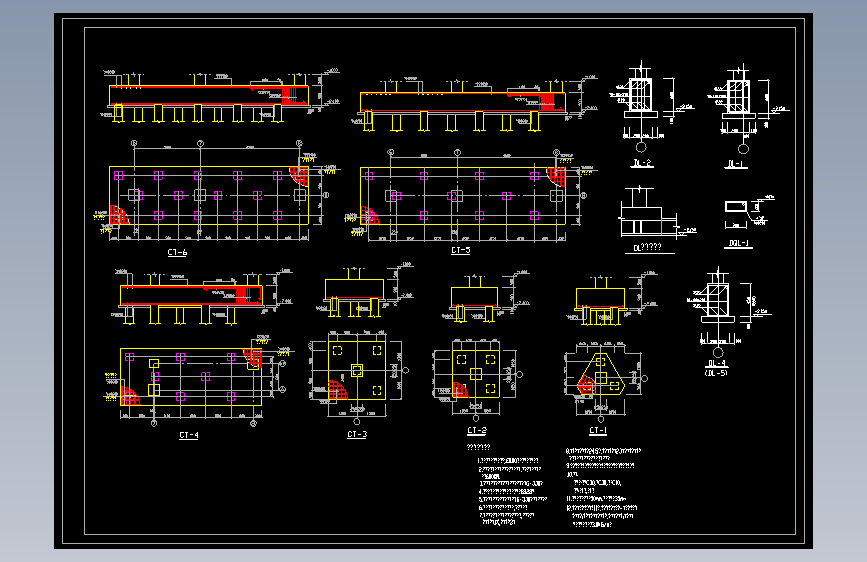This screenshot has width=867, height=562.
Task: Select the CT-2 drawing title label
Action: 477,430
